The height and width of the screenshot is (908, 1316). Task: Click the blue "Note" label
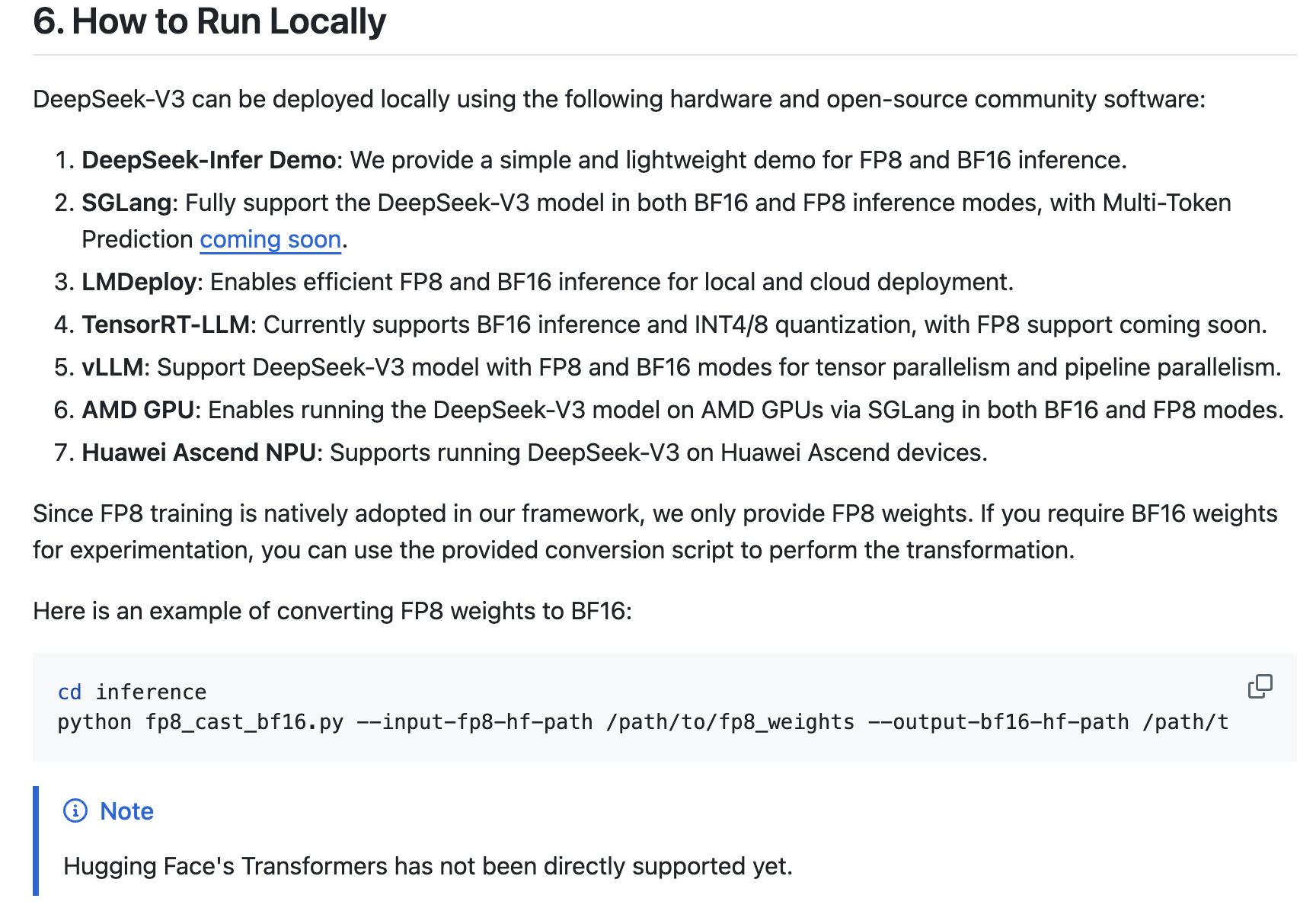126,811
